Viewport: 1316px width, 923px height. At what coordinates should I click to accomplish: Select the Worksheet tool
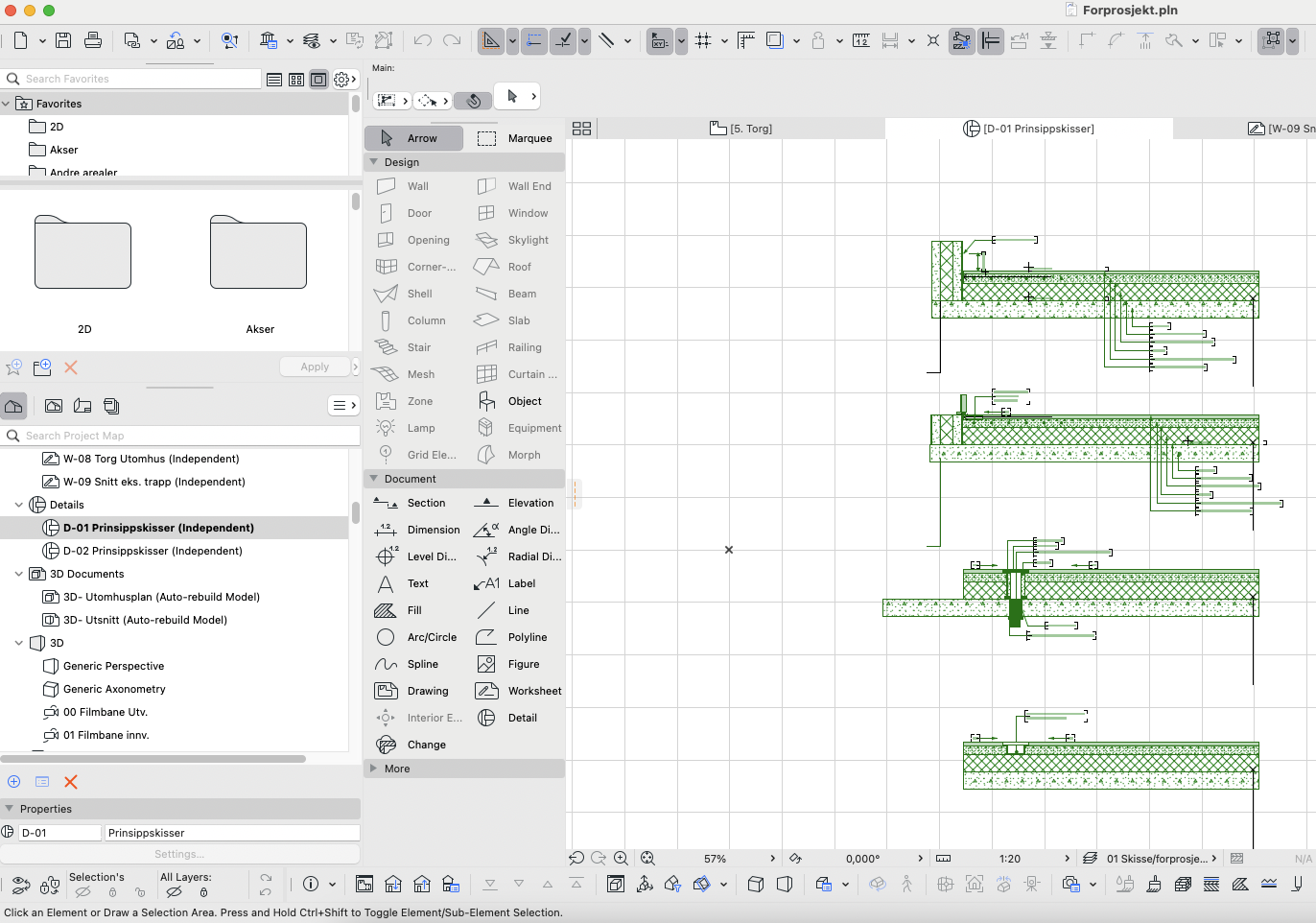pos(533,691)
